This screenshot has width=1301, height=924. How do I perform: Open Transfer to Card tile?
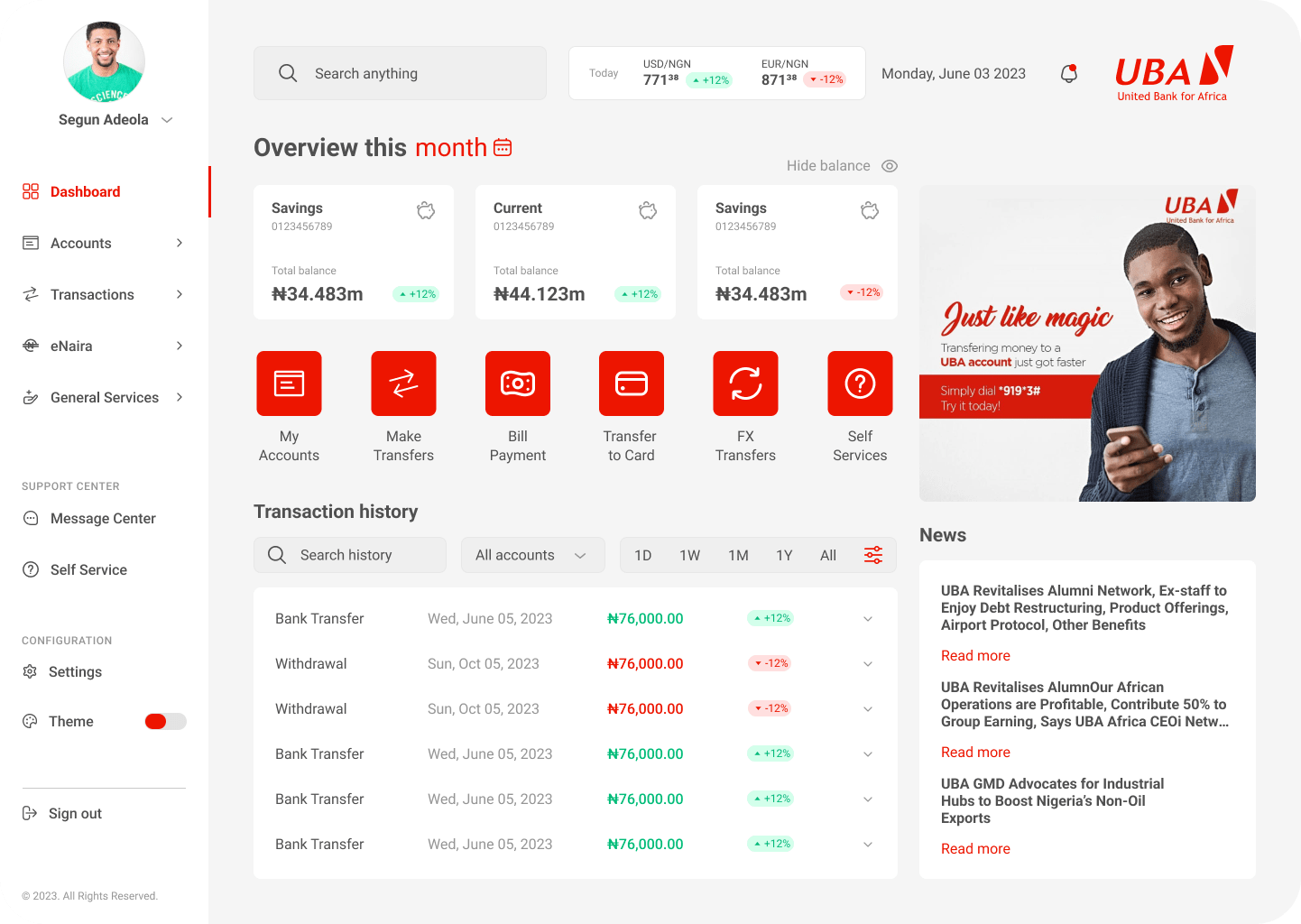tap(632, 383)
